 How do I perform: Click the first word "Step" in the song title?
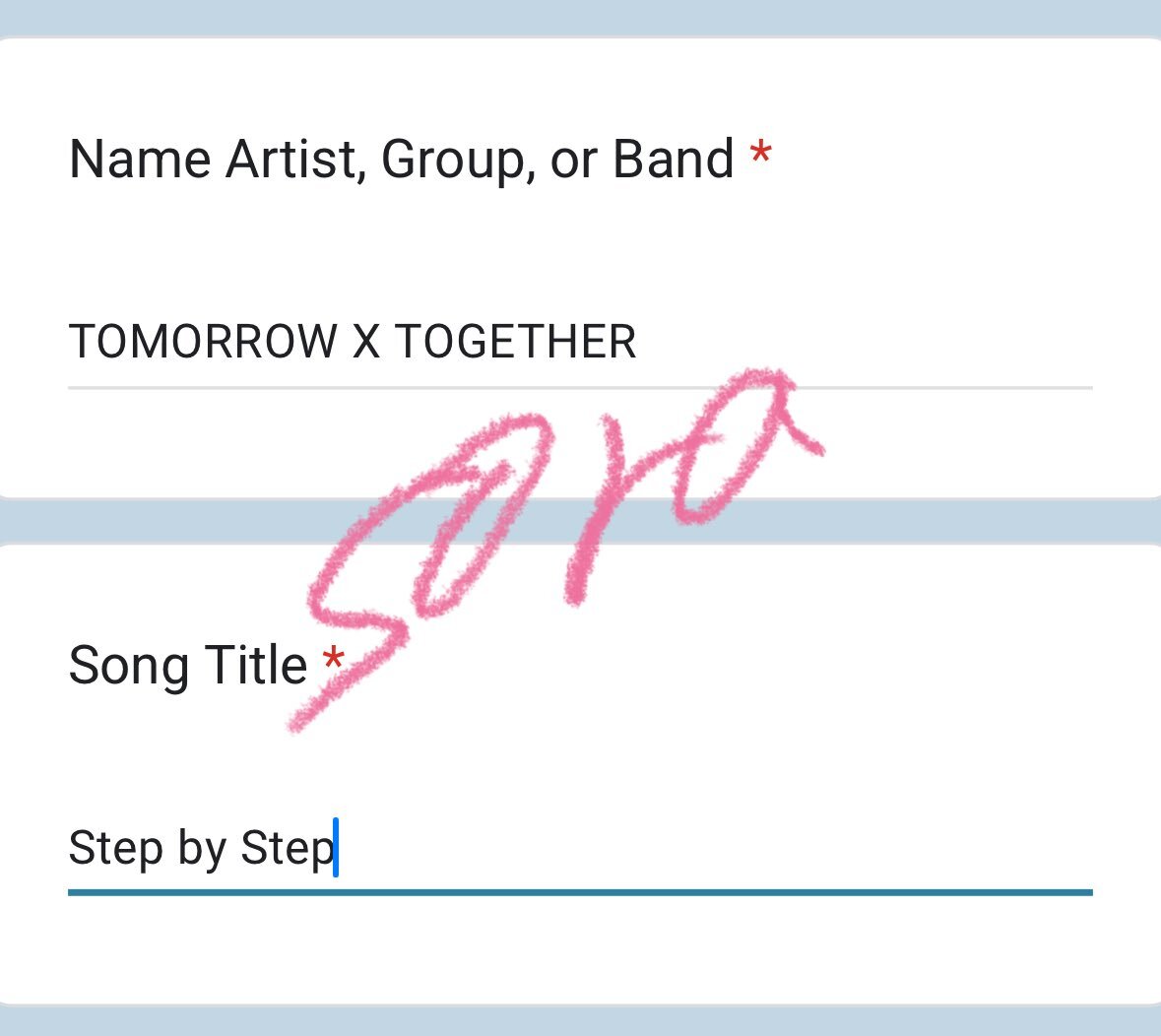tap(115, 849)
